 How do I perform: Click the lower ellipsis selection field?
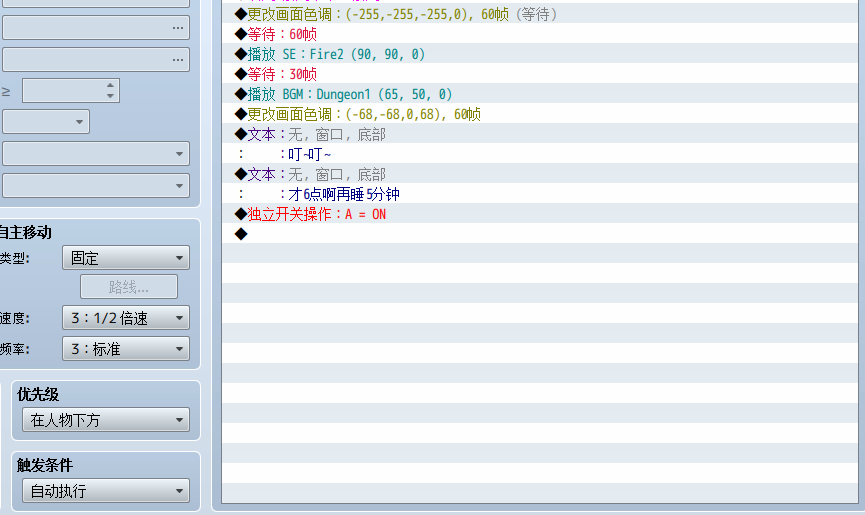[x=96, y=60]
